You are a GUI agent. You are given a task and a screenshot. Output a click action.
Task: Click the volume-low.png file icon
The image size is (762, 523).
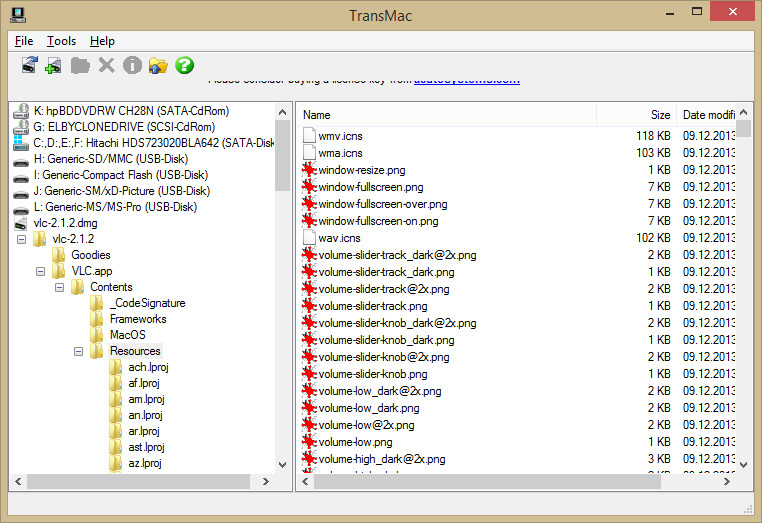309,442
